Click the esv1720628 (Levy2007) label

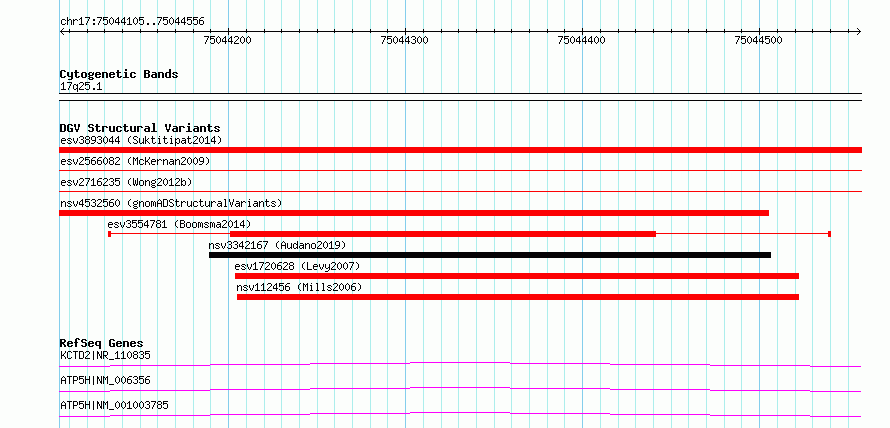coord(297,266)
